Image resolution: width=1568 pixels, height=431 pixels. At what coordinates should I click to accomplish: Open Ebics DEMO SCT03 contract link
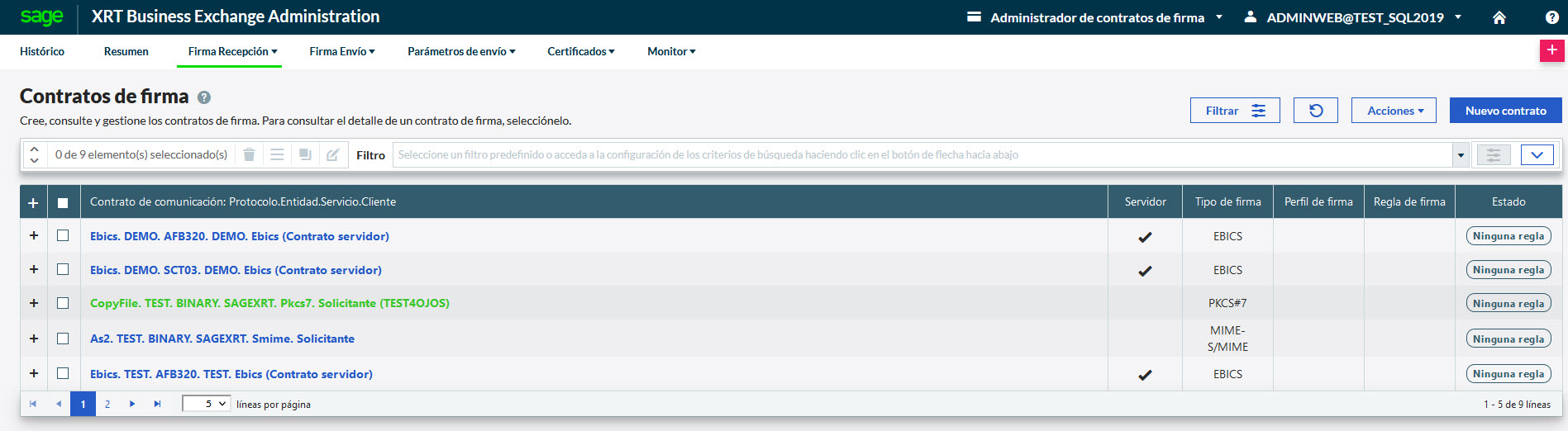(x=236, y=270)
